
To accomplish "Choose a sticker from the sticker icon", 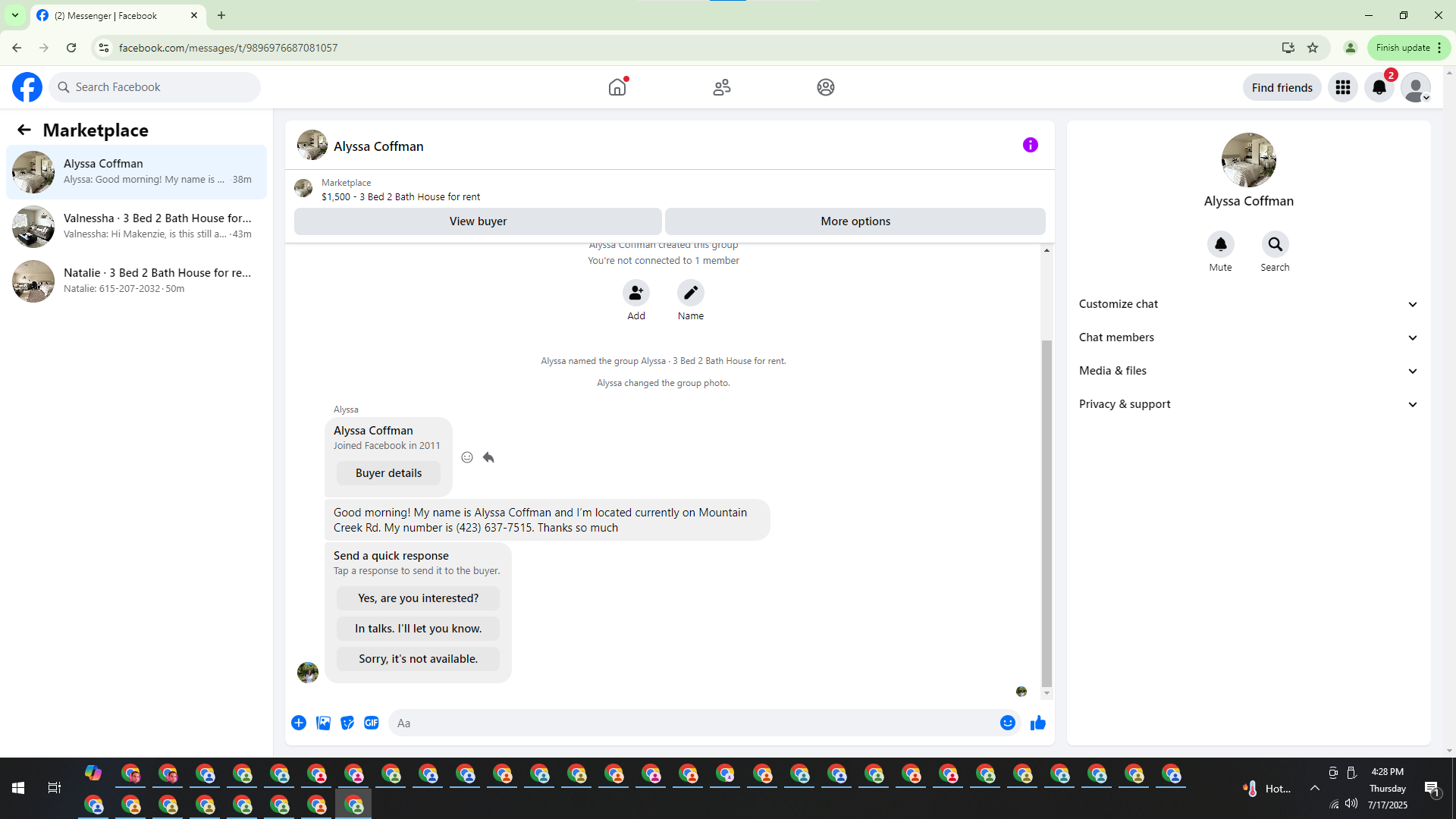I will (x=347, y=723).
